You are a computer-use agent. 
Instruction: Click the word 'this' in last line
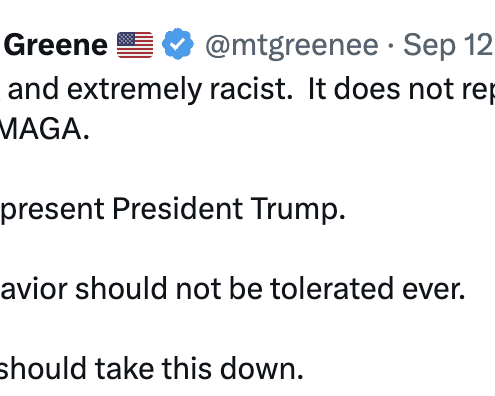point(187,369)
